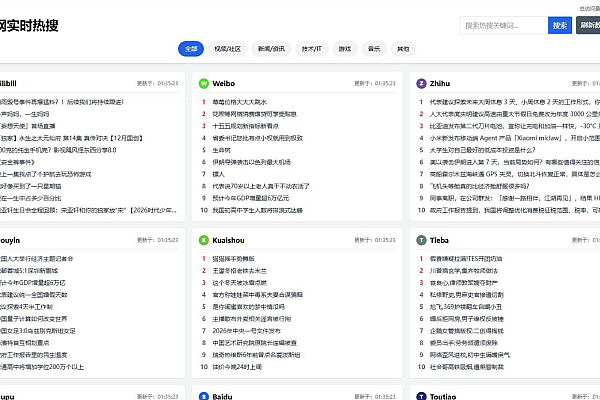Open Douyin topic about GDP增量超6万亿
The width and height of the screenshot is (600, 400).
click(33, 283)
